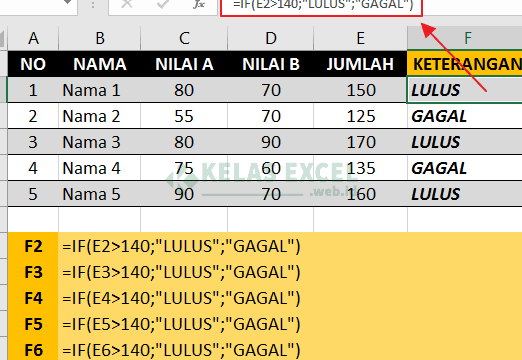Click the NILAI B header cell
522x360 pixels.
click(271, 64)
